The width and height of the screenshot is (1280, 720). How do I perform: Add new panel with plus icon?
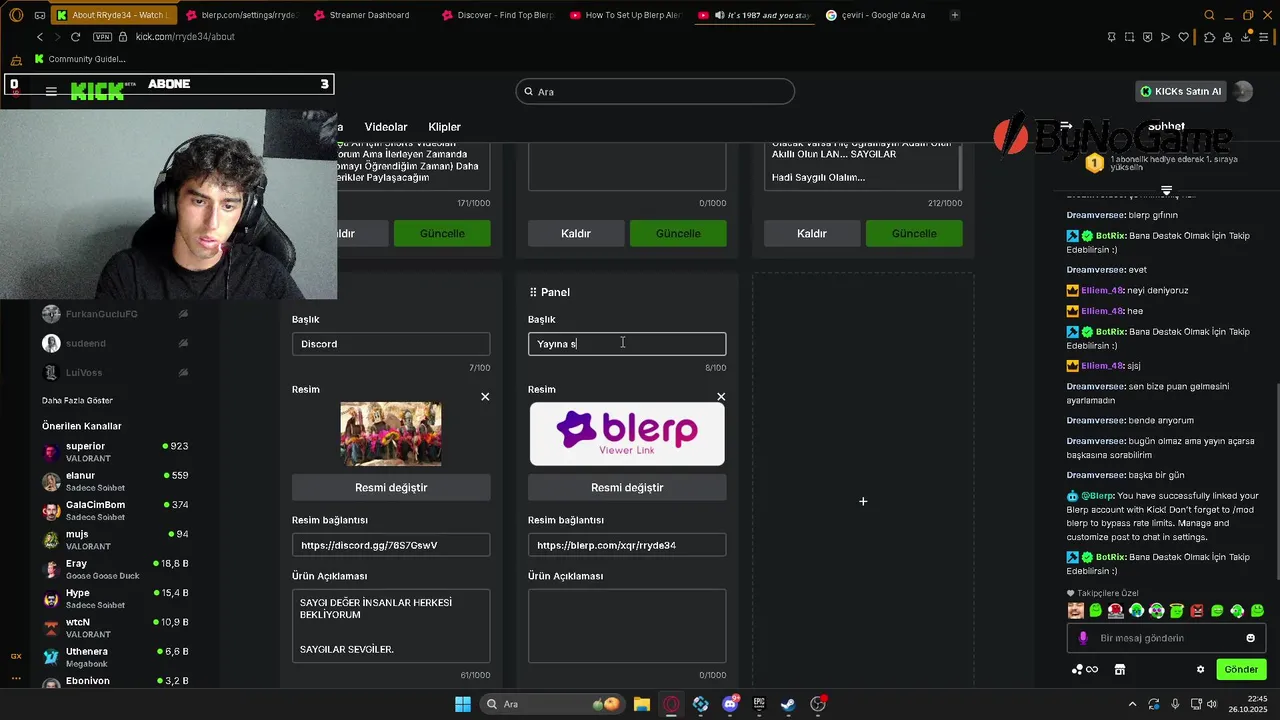pyautogui.click(x=863, y=501)
